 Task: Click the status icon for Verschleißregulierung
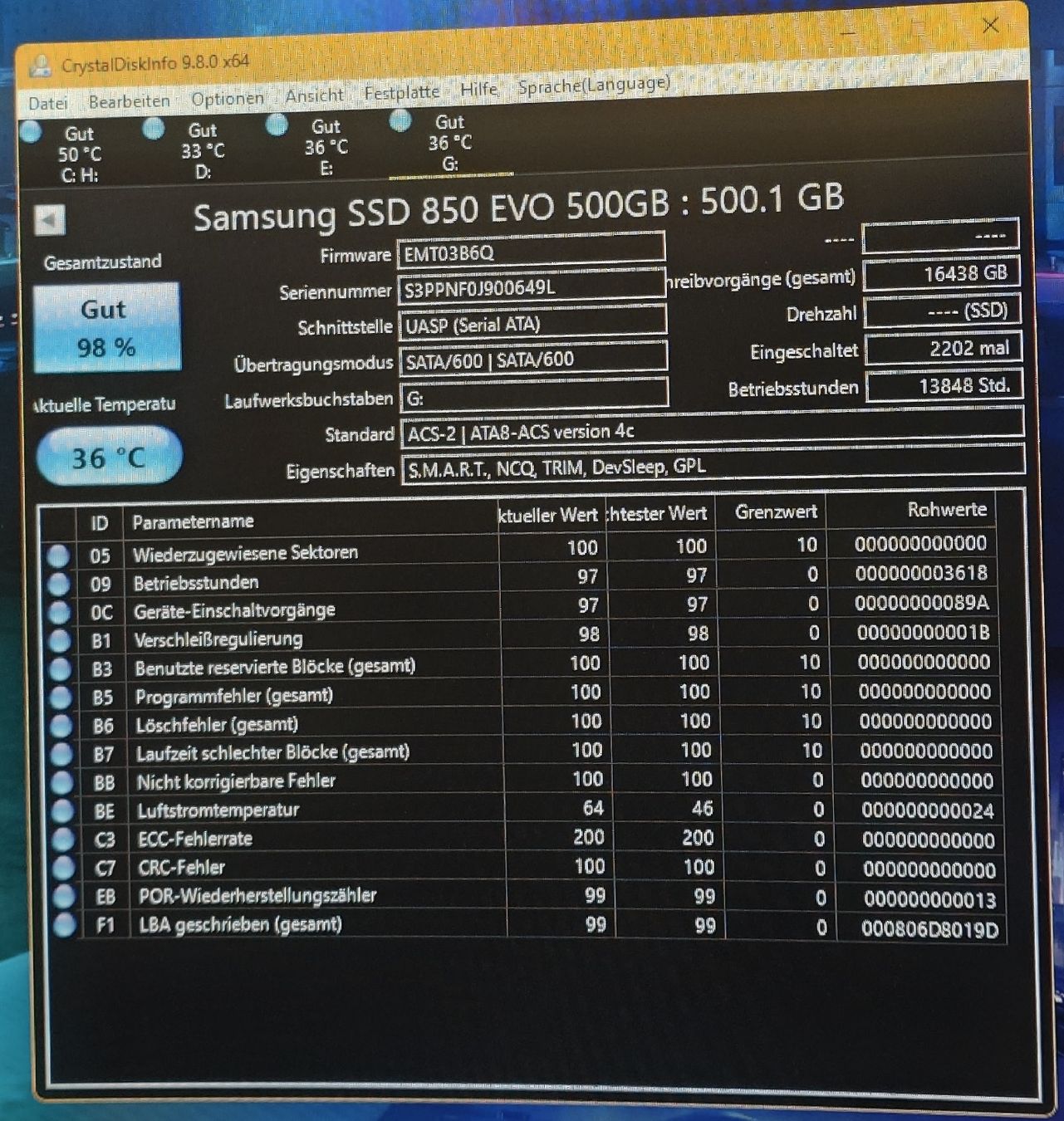point(60,641)
